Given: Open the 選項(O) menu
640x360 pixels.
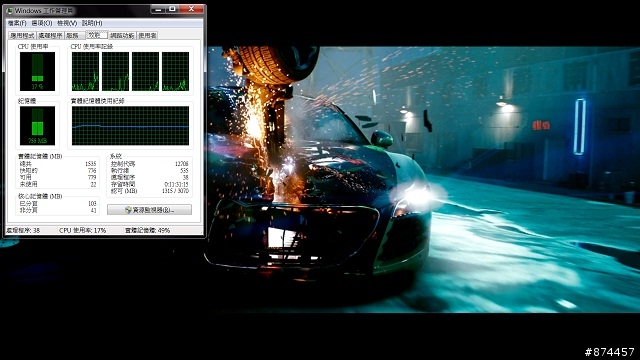Looking at the screenshot, I should tap(42, 23).
